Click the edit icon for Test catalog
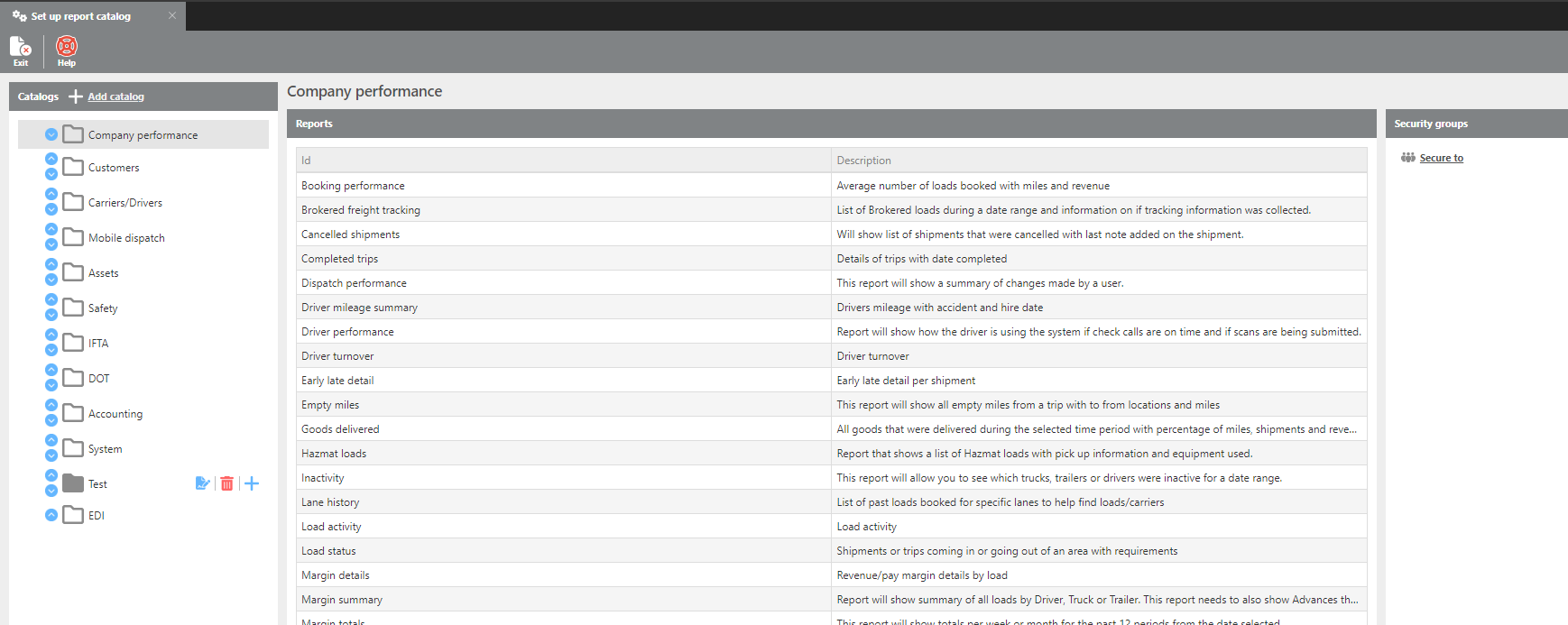Screen dimensions: 1568x625 click(202, 483)
